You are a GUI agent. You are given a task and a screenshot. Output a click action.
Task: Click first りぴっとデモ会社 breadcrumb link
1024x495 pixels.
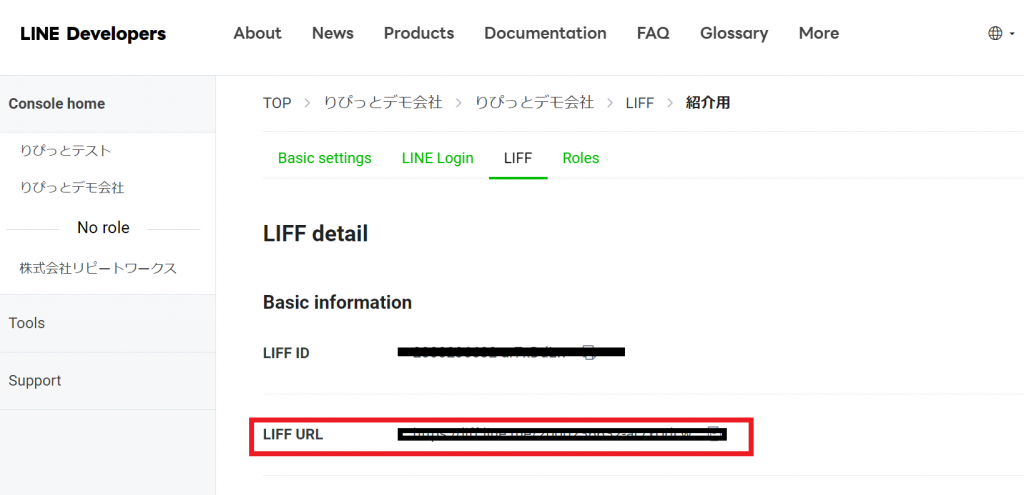click(383, 103)
